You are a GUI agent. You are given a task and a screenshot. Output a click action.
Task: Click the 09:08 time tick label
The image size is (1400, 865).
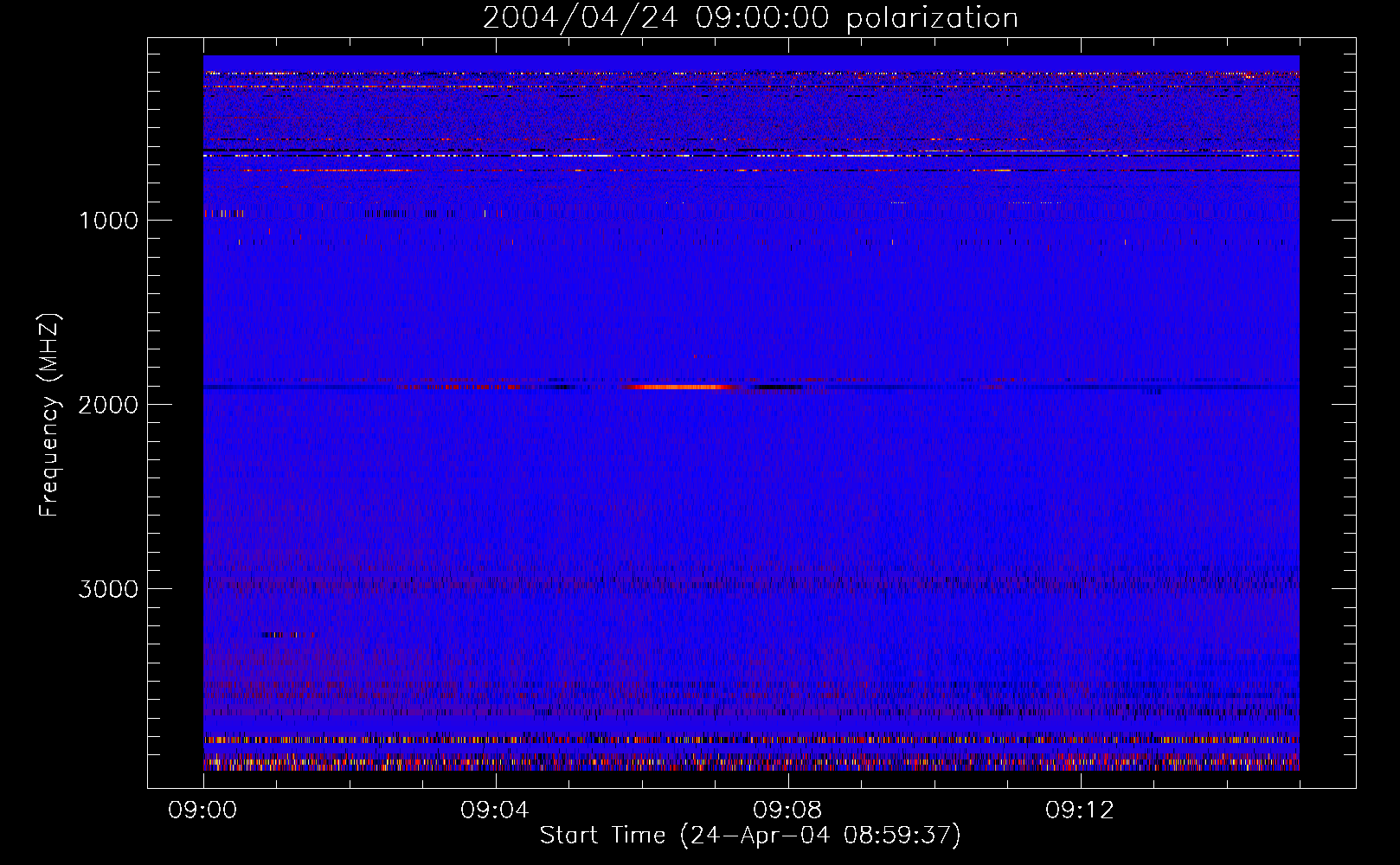(x=787, y=811)
